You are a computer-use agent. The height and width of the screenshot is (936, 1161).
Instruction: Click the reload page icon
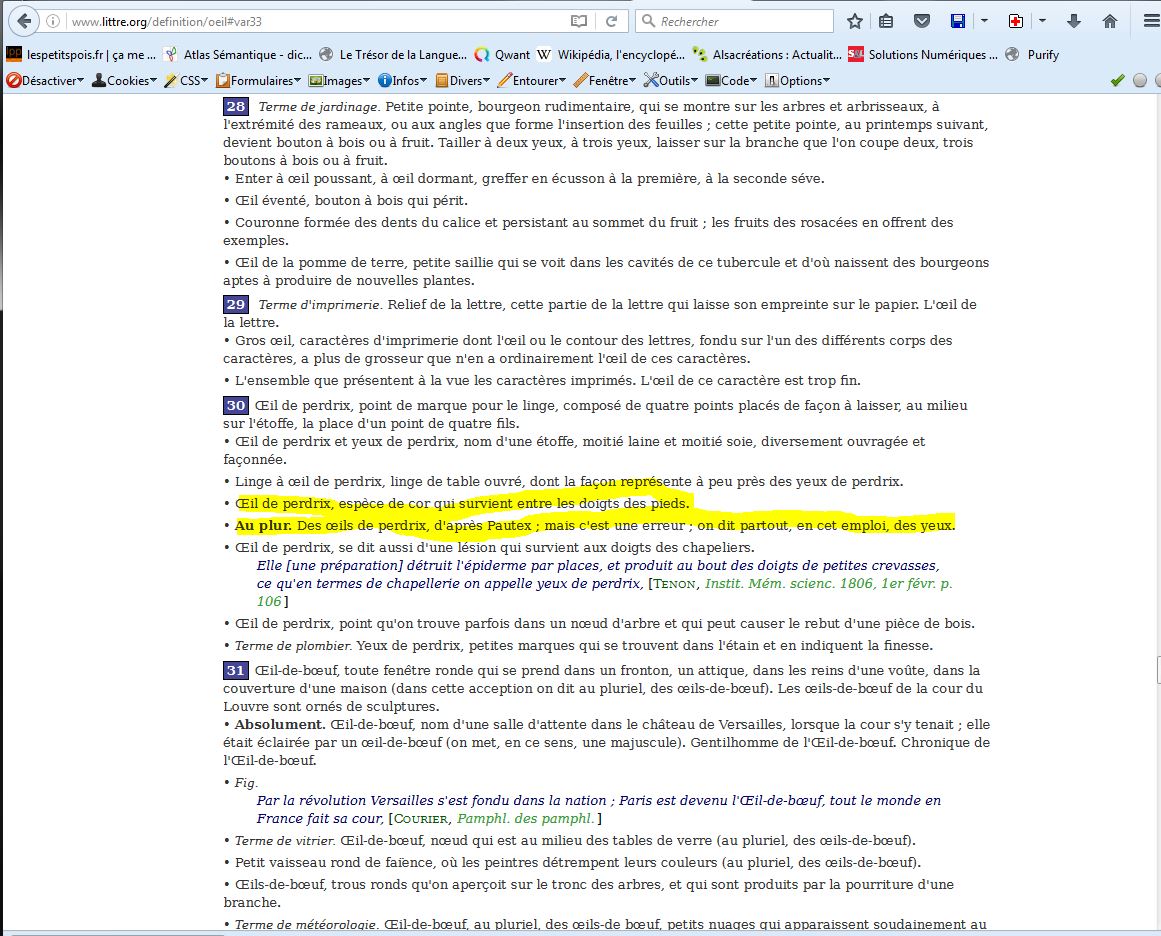pos(610,21)
